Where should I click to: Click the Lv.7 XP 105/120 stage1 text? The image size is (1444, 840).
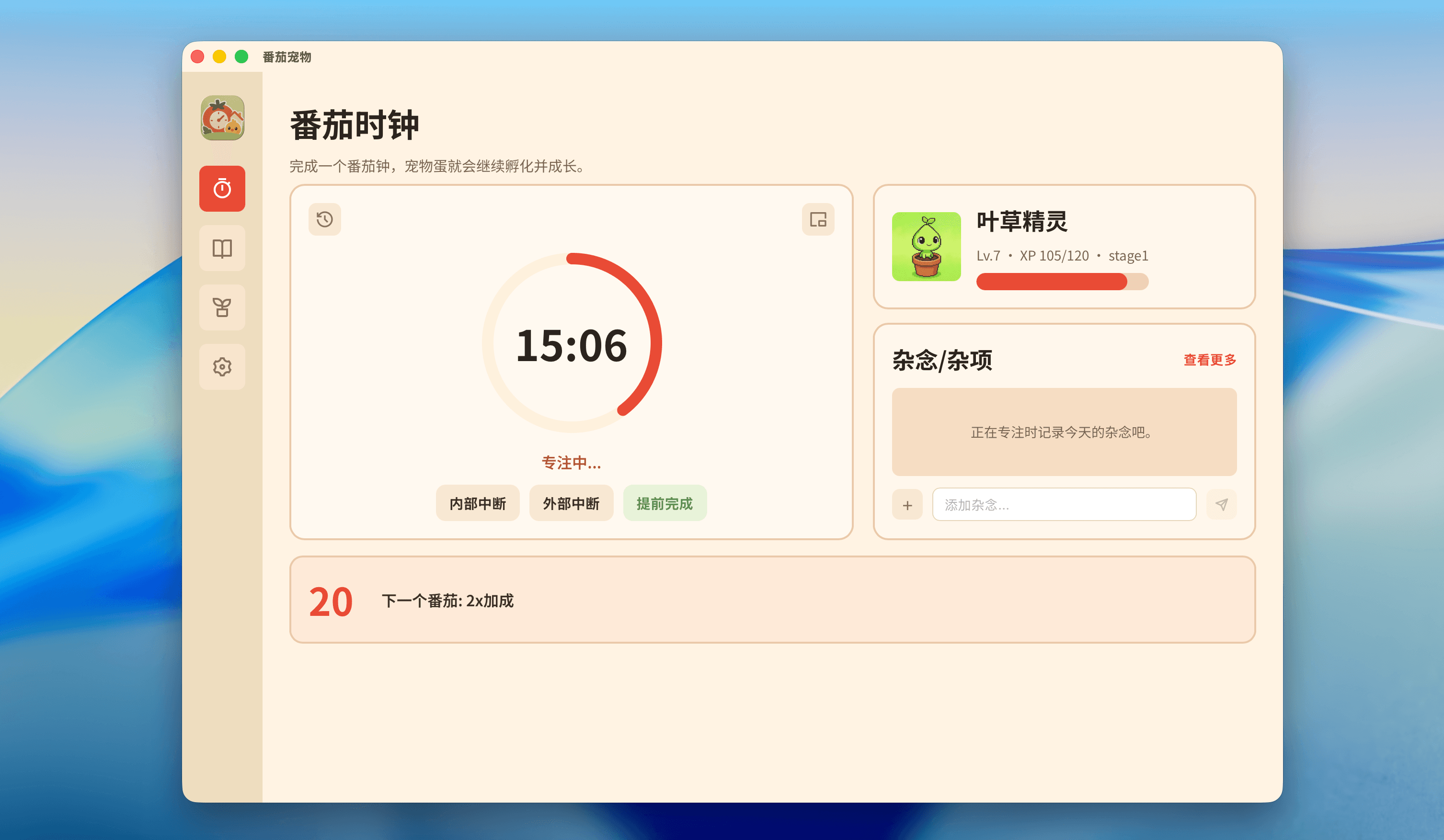[x=1062, y=256]
